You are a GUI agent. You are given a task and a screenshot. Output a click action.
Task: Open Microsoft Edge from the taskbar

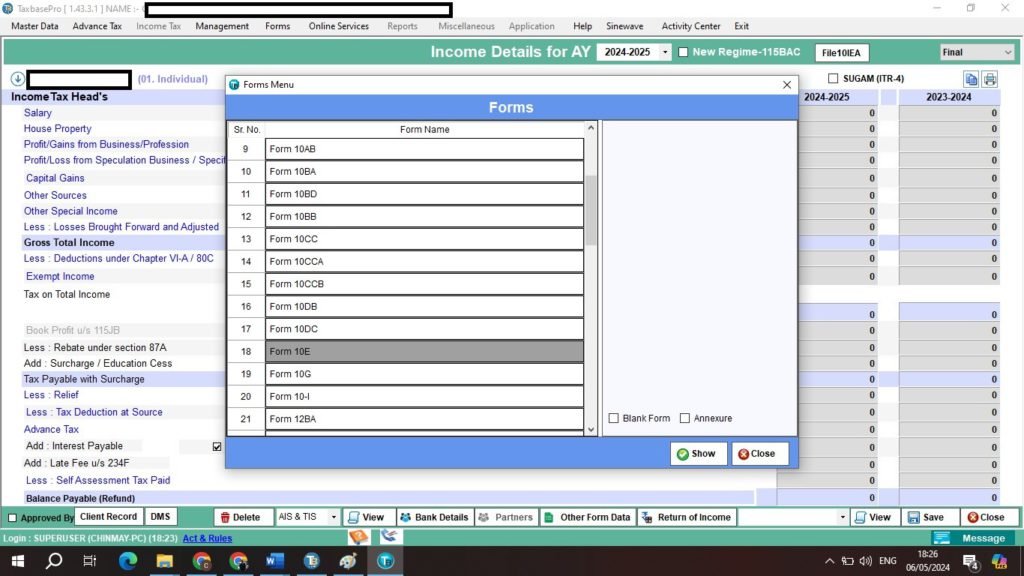[x=127, y=561]
